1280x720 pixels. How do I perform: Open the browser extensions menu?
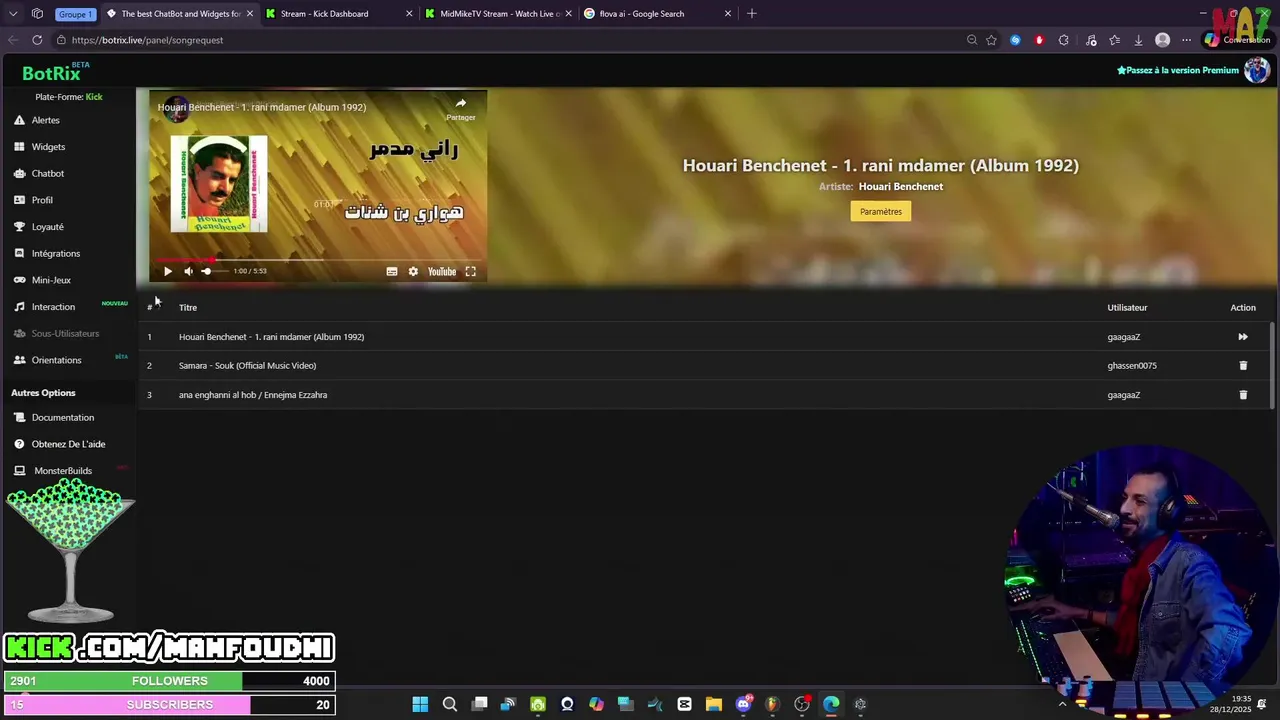(x=1064, y=40)
